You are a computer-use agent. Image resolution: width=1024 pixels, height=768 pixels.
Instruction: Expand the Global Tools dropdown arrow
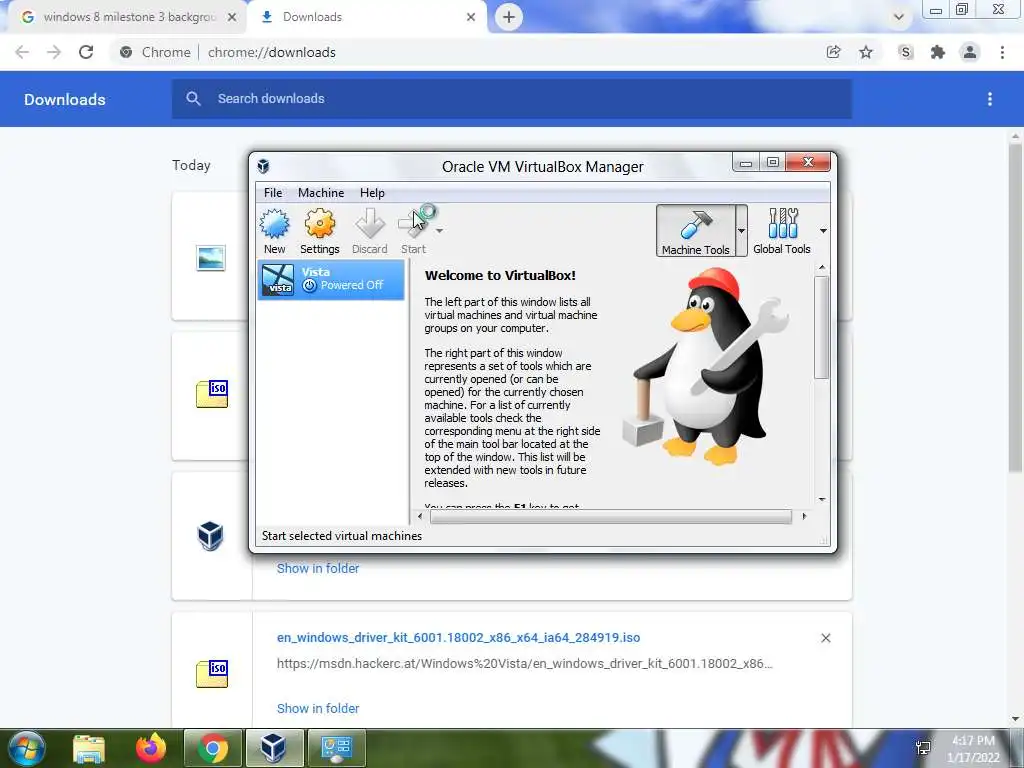pos(823,231)
